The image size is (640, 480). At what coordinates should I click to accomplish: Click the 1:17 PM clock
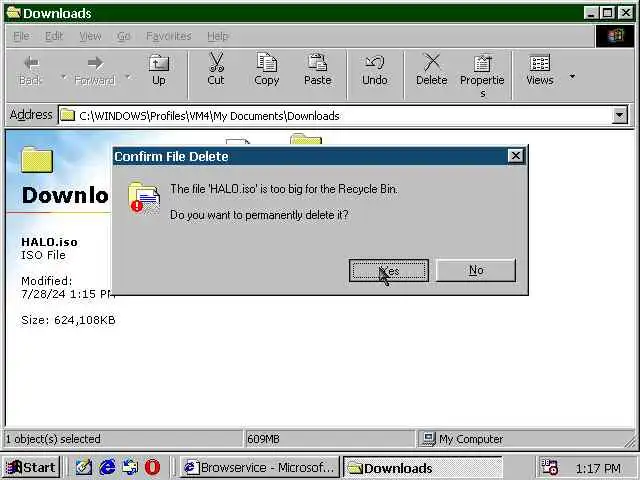click(598, 468)
